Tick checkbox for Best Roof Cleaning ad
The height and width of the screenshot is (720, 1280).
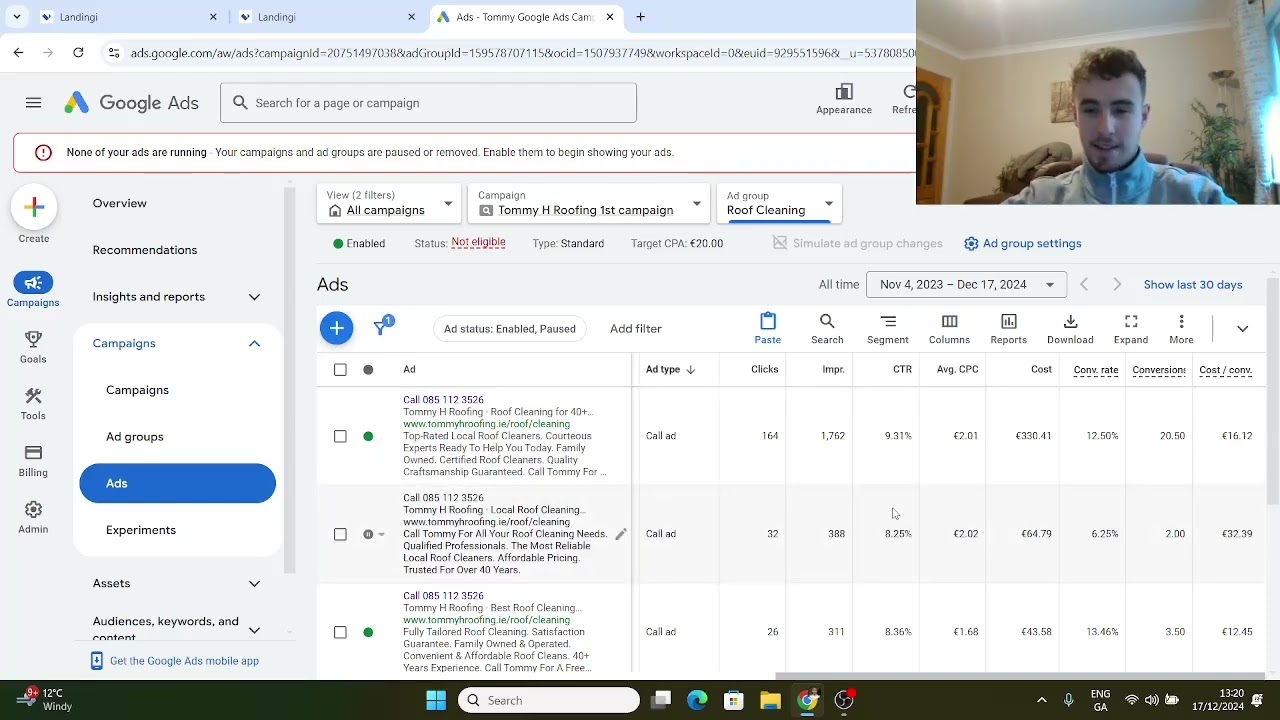tap(340, 632)
